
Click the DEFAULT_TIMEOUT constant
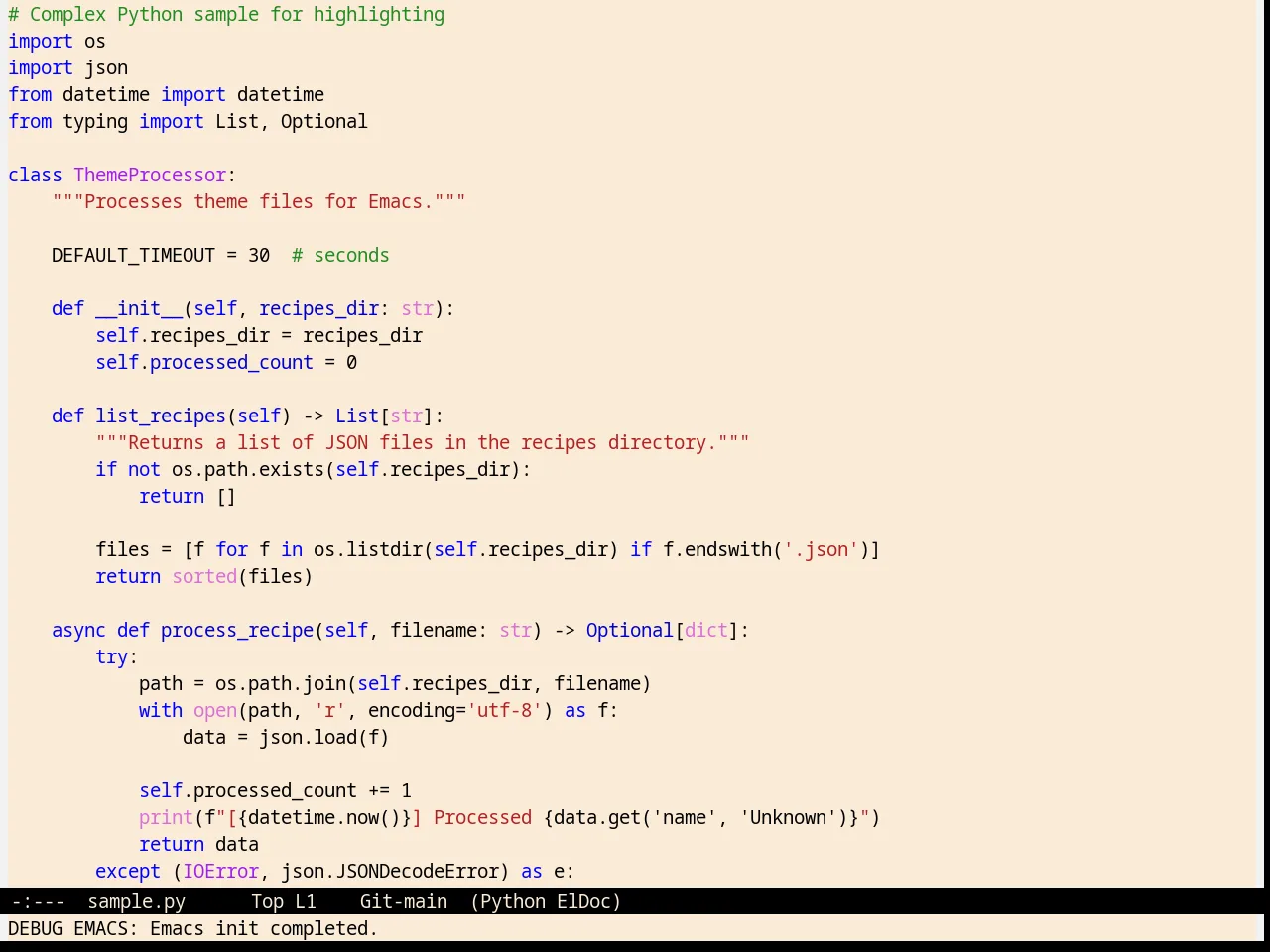click(x=133, y=255)
